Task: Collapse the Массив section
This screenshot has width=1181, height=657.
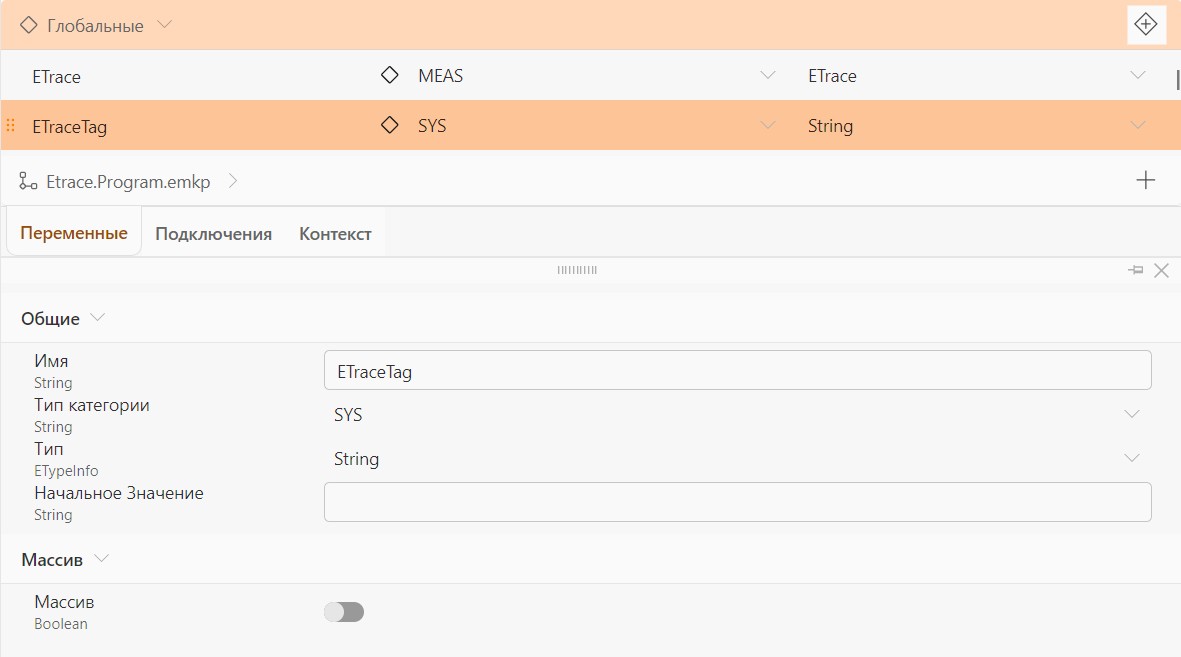Action: click(x=102, y=558)
